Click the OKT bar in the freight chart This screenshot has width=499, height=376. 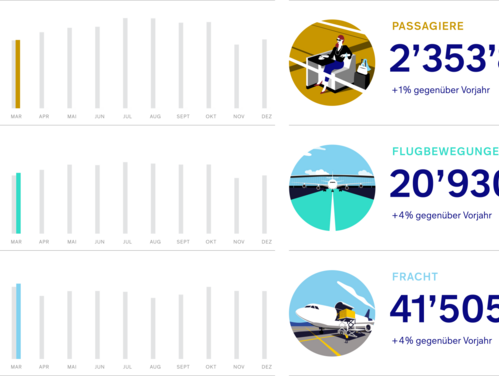[x=209, y=323]
